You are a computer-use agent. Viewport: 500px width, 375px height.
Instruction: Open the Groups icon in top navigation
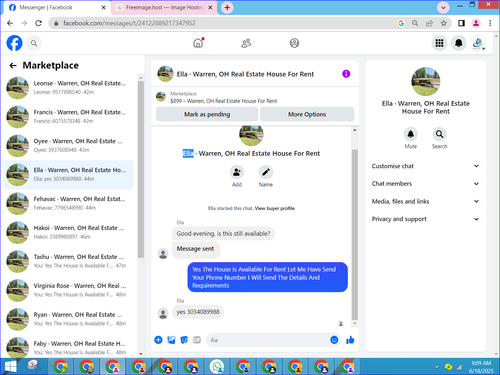(x=294, y=43)
